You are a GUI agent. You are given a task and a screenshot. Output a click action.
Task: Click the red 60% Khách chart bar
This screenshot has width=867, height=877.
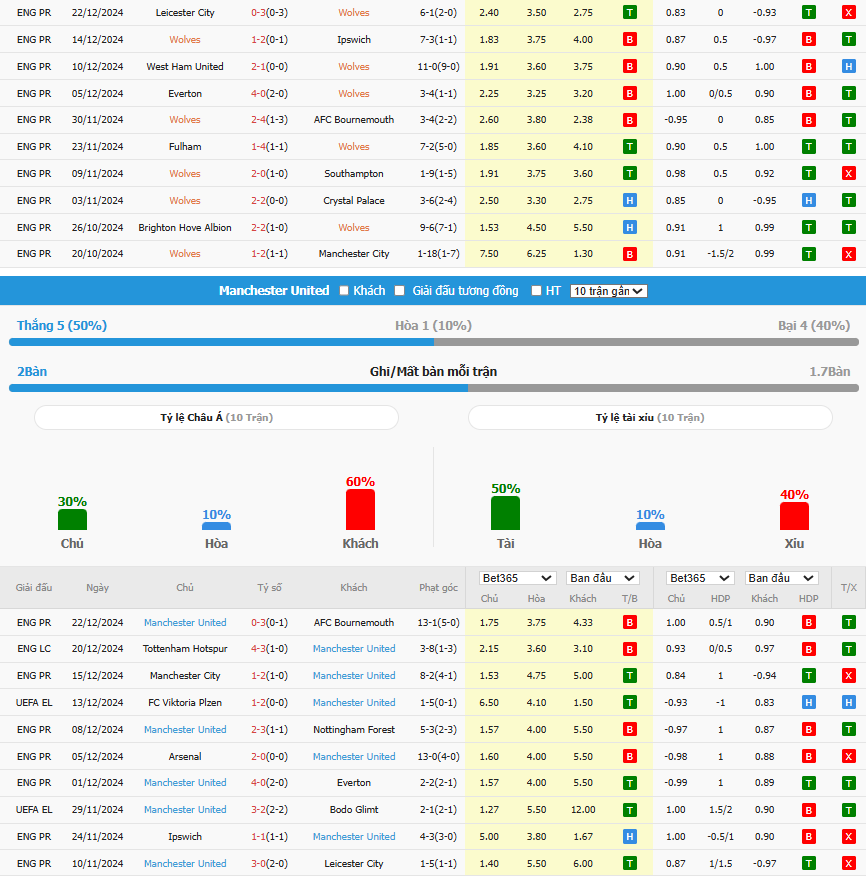click(x=360, y=510)
